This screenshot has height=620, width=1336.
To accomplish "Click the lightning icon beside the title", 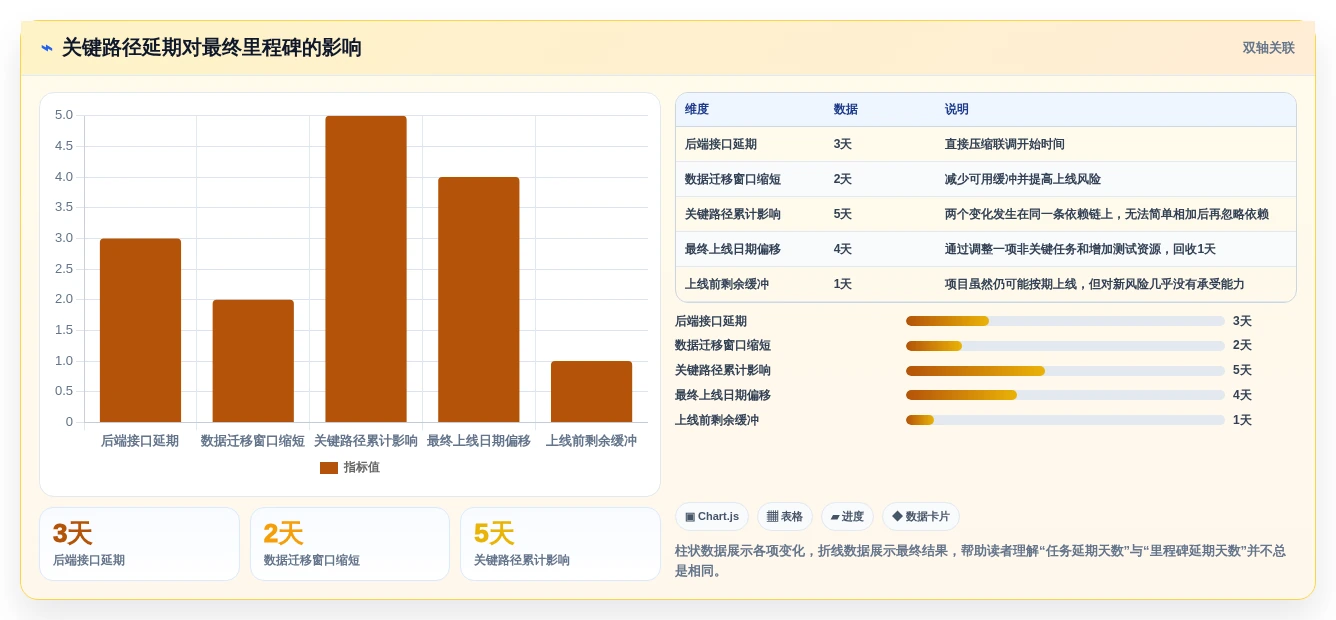I will pos(47,48).
